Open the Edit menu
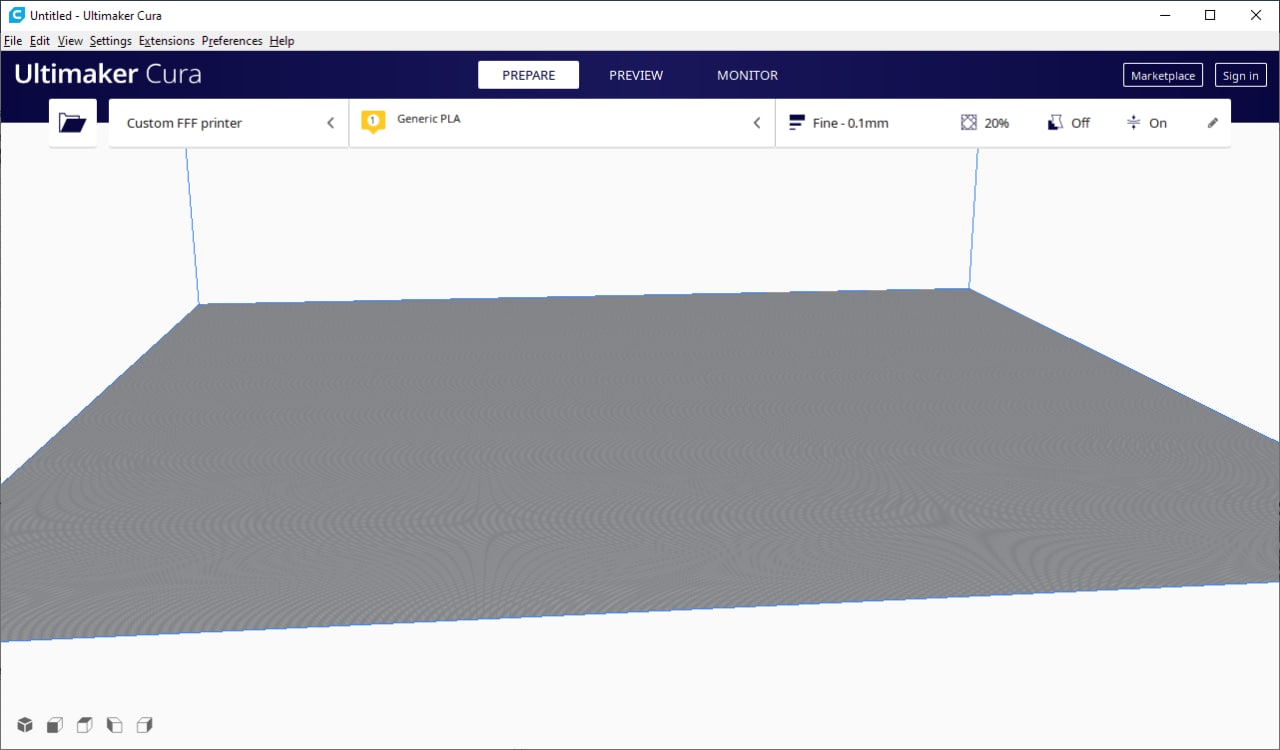This screenshot has height=750, width=1280. click(40, 41)
